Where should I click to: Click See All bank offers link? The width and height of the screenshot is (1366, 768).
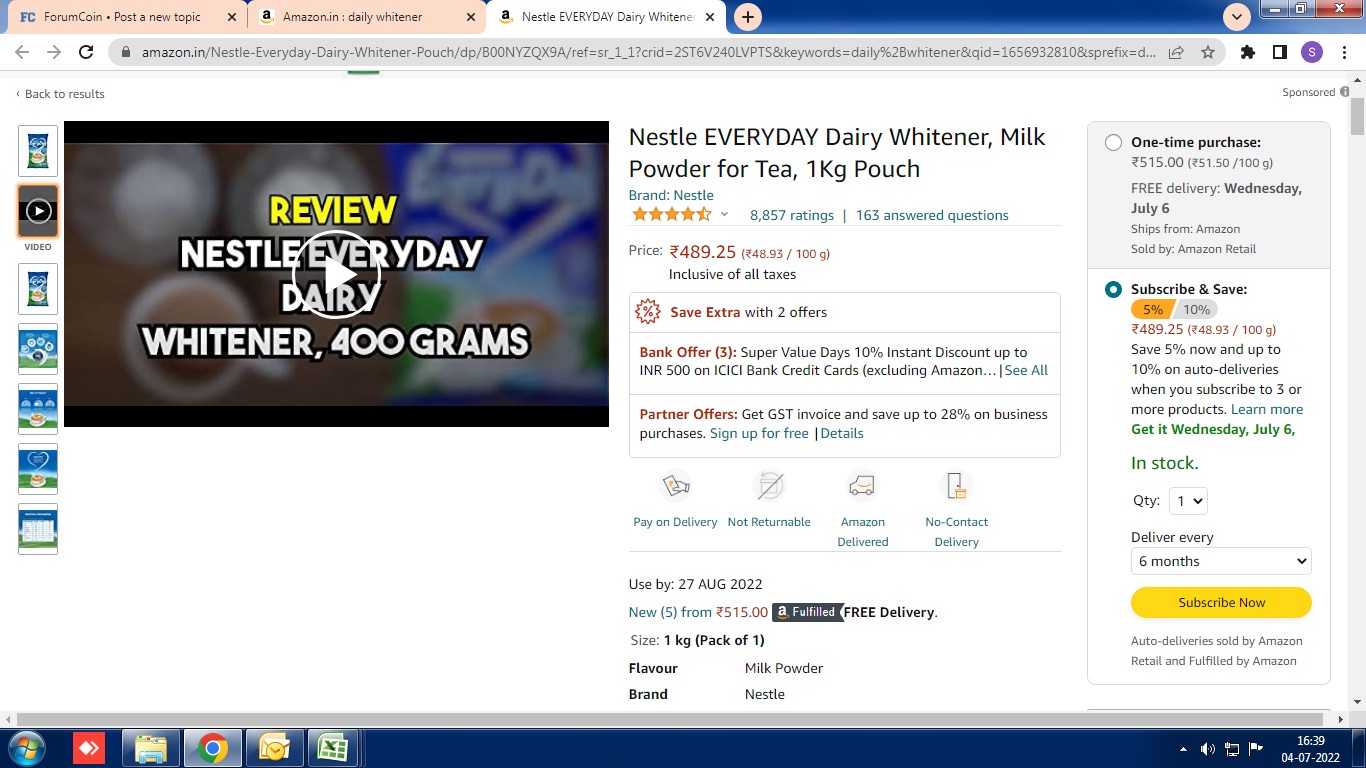click(1026, 370)
